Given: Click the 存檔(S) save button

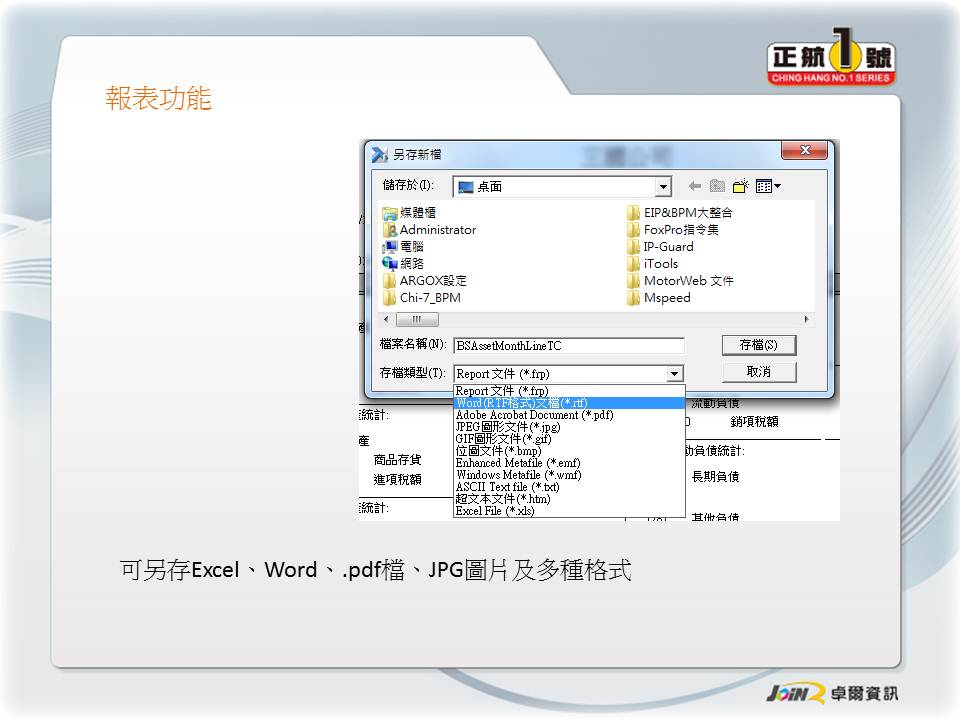Looking at the screenshot, I should (759, 345).
